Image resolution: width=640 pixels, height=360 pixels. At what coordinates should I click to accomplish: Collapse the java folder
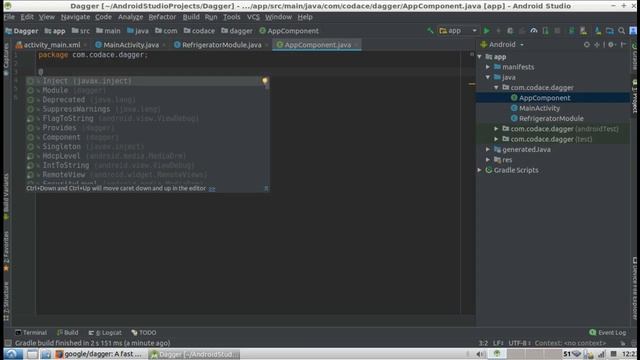pyautogui.click(x=488, y=77)
